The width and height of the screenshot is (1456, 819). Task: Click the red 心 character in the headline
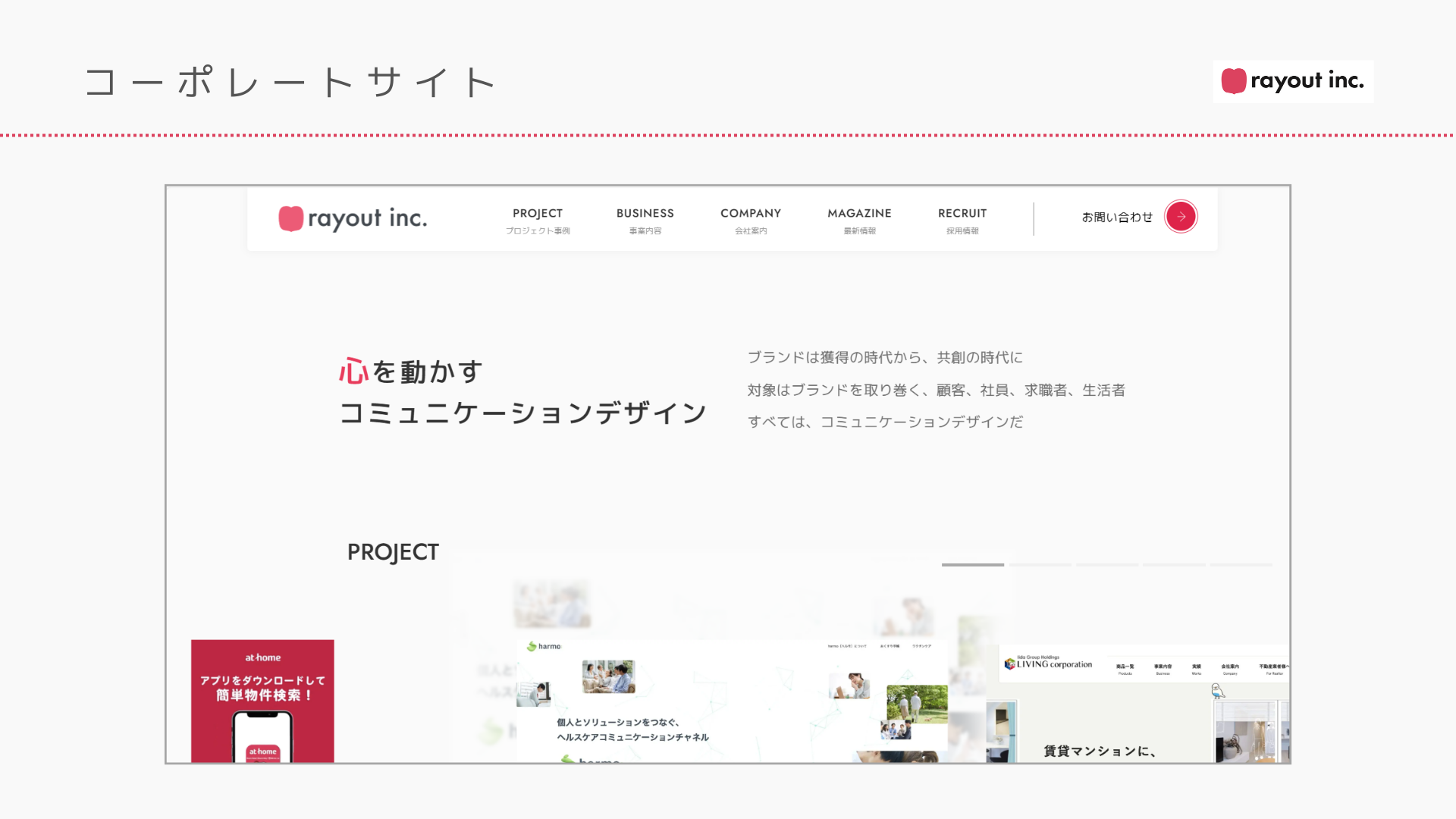coord(353,372)
